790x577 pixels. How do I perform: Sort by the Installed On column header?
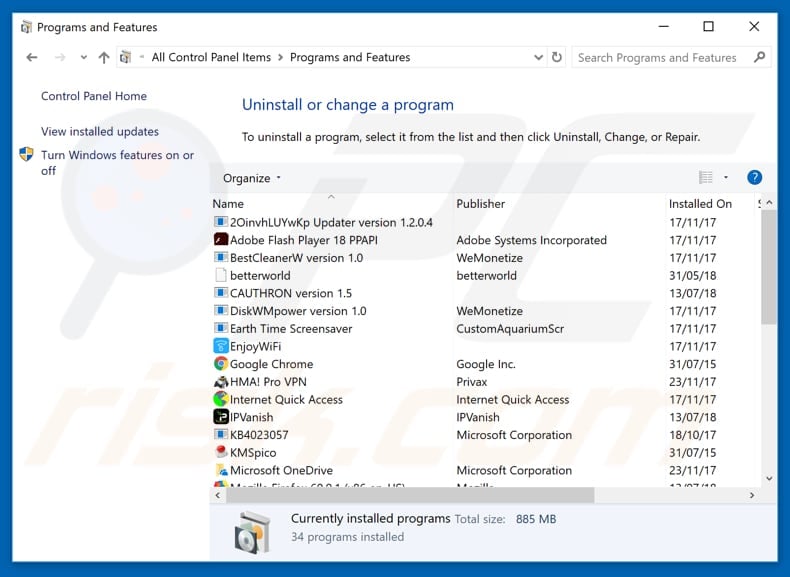700,204
